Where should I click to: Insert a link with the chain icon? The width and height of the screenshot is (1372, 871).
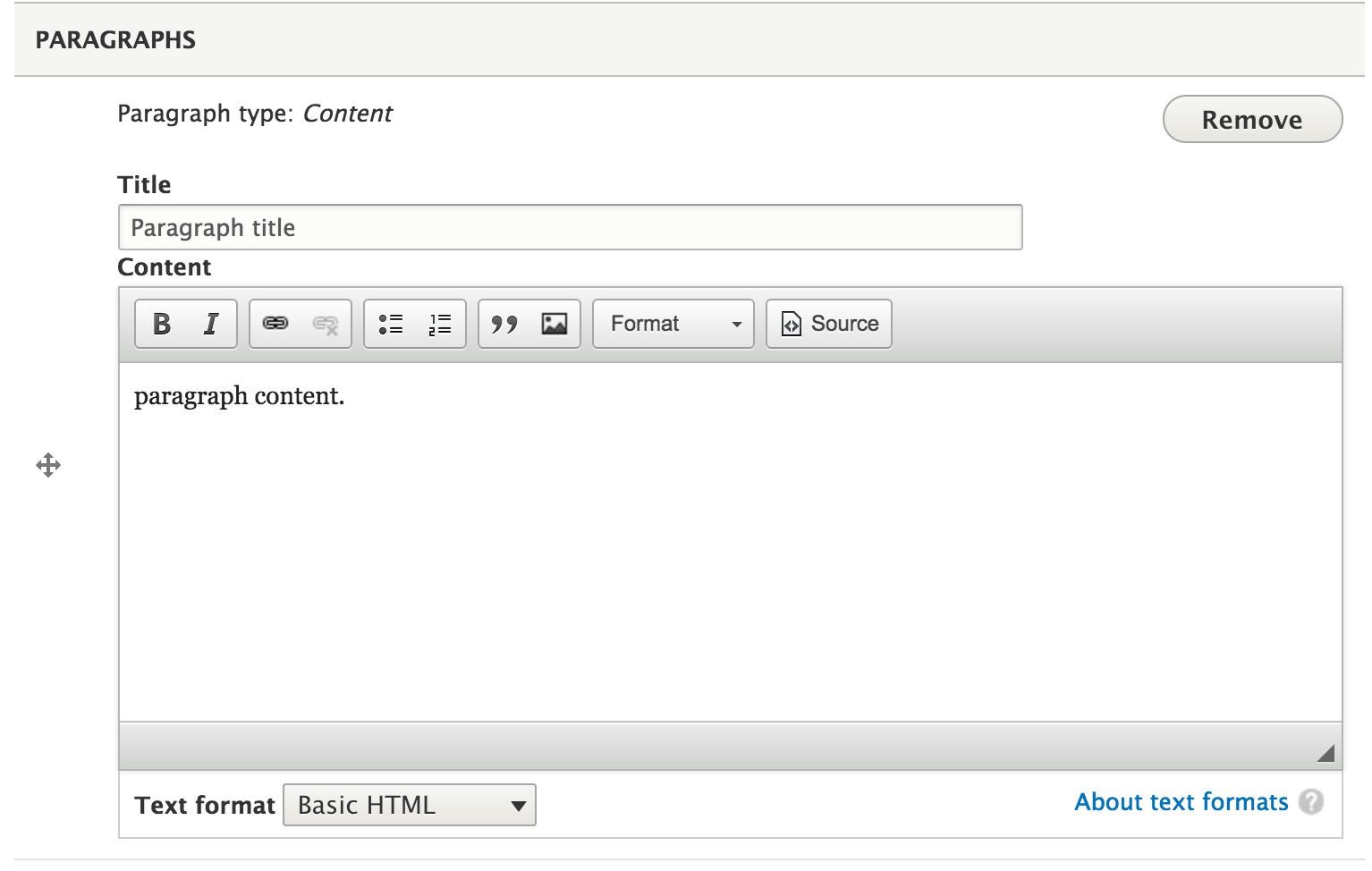point(275,324)
